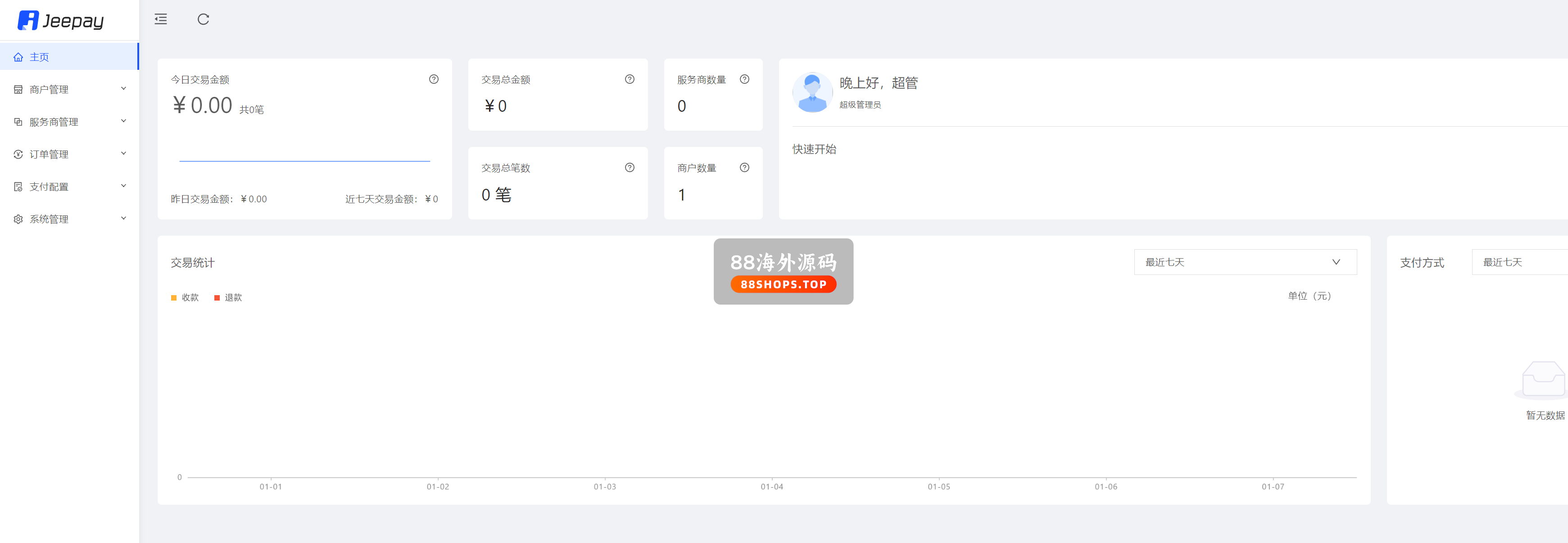The image size is (1568, 543).
Task: Open 最近七天 dropdown beside 支付方式
Action: [x=1519, y=262]
